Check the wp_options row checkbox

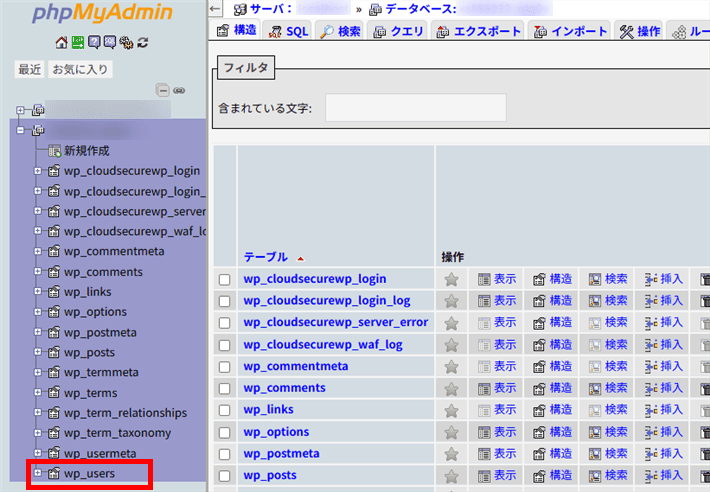click(225, 432)
